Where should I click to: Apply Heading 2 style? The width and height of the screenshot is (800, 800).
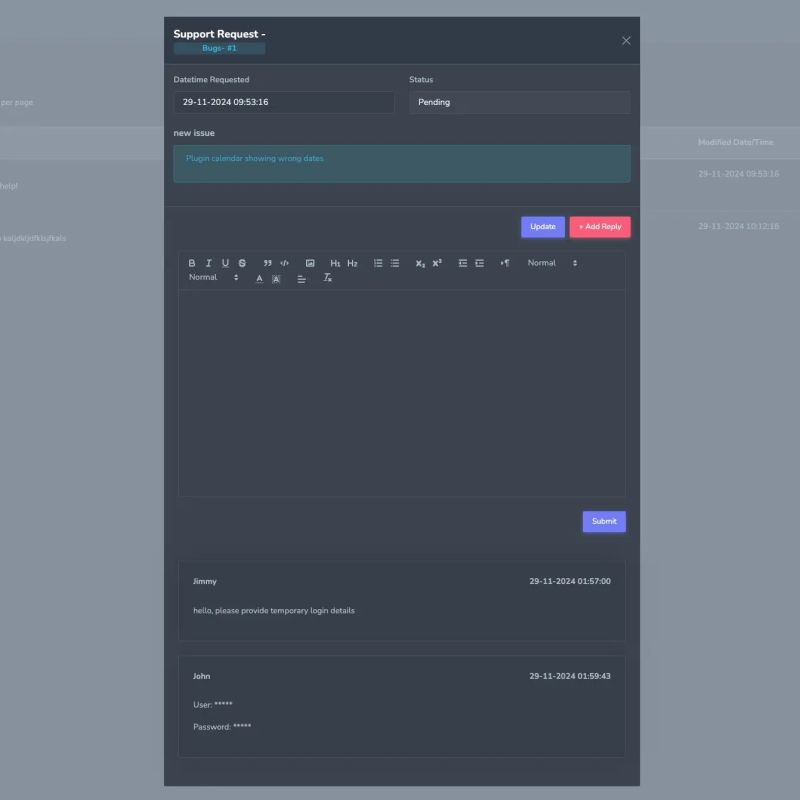point(352,263)
